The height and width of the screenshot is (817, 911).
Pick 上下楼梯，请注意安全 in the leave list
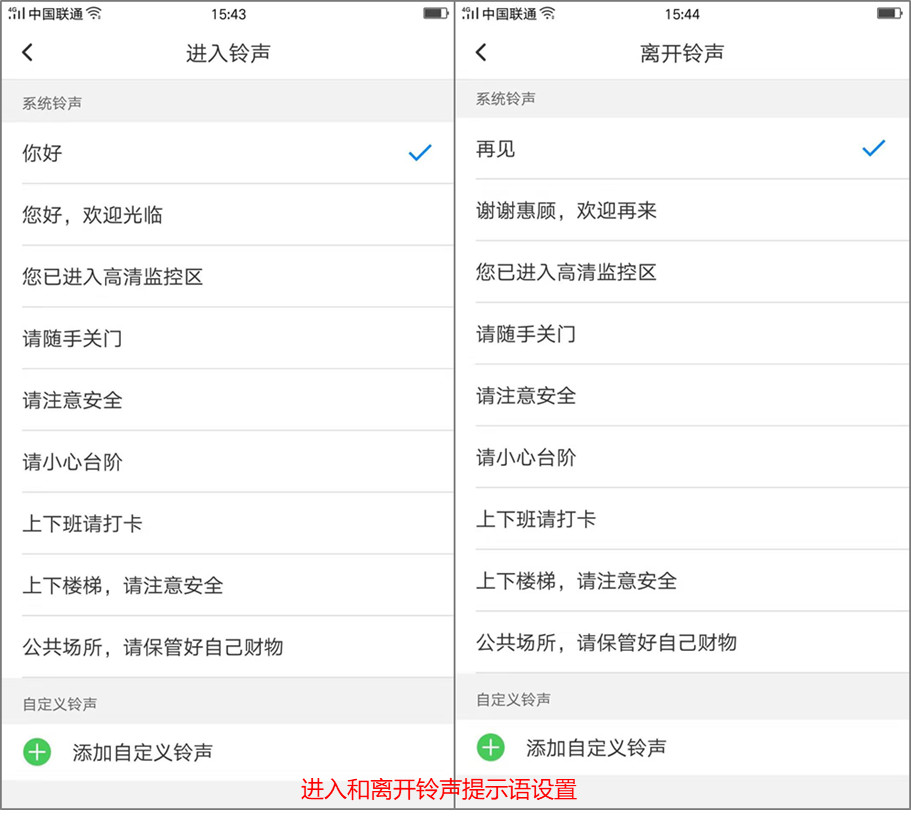(576, 581)
